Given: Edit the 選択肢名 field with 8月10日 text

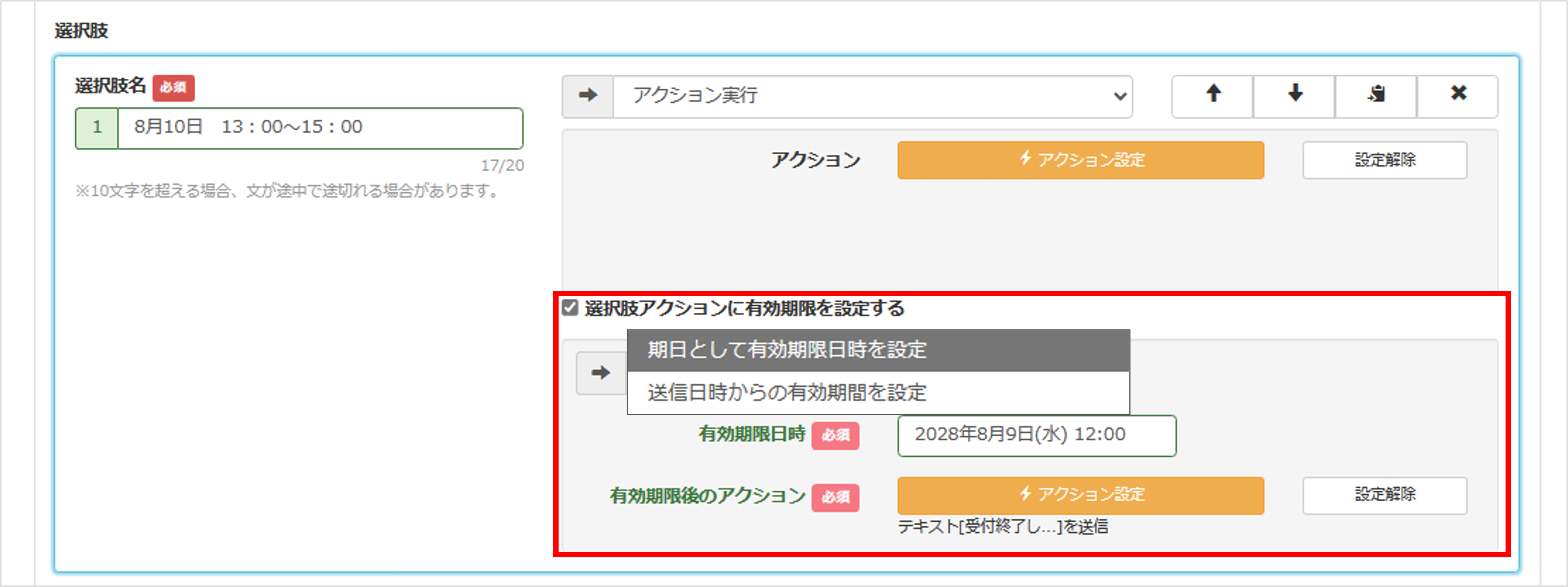Looking at the screenshot, I should coord(320,128).
